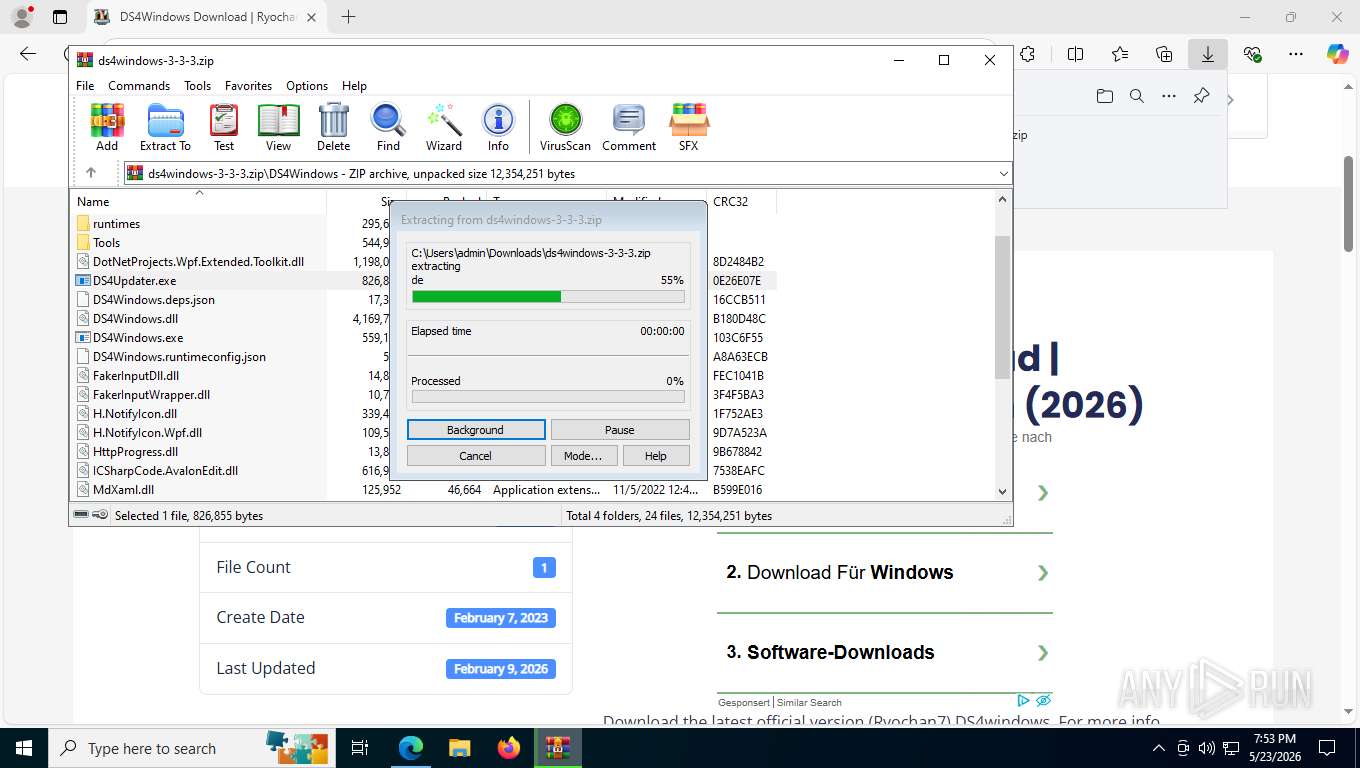The image size is (1360, 768).
Task: Expand the archive path dropdown
Action: [1003, 174]
